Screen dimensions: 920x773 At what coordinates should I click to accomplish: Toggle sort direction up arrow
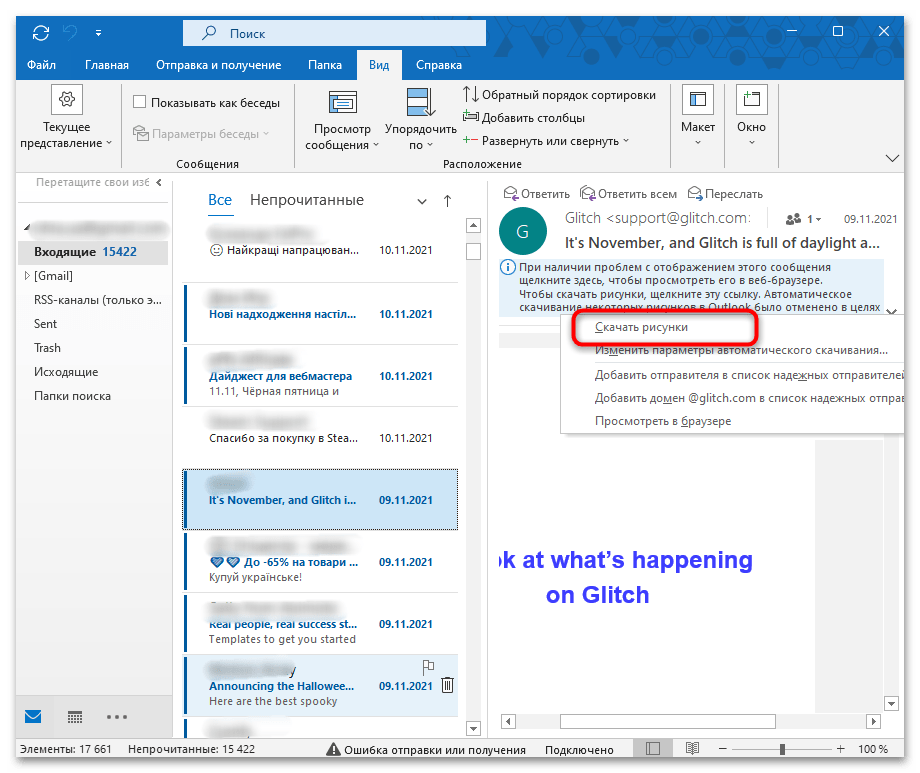[x=447, y=201]
